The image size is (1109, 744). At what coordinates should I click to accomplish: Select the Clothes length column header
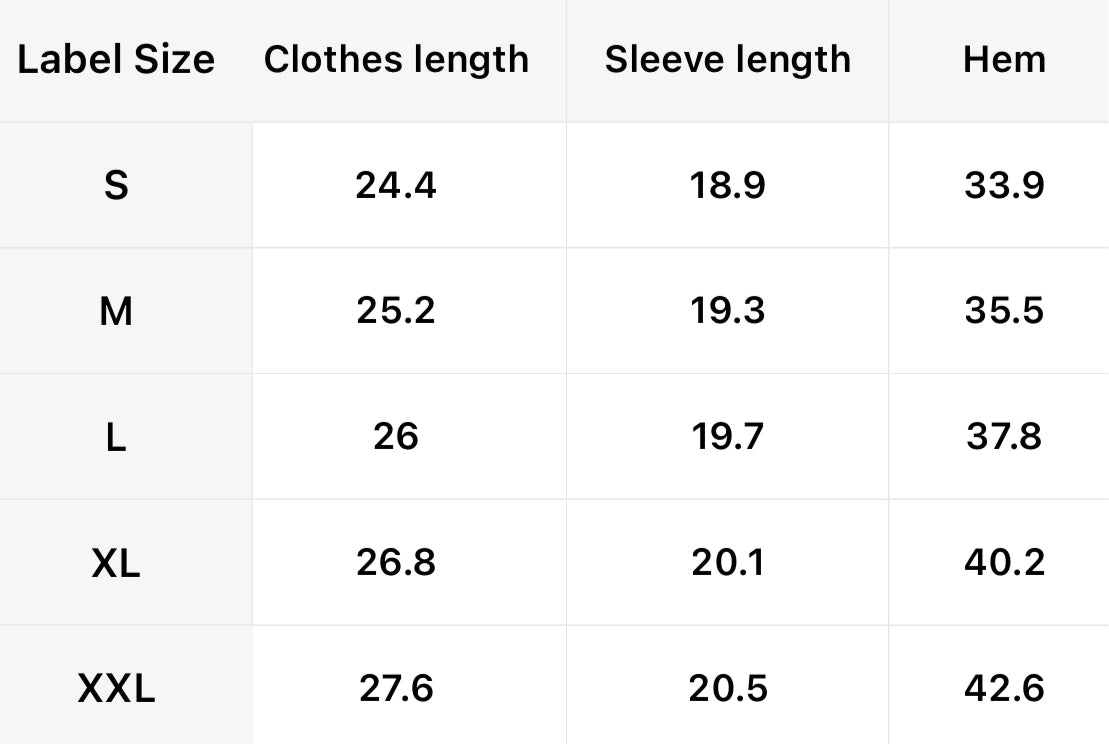(396, 60)
